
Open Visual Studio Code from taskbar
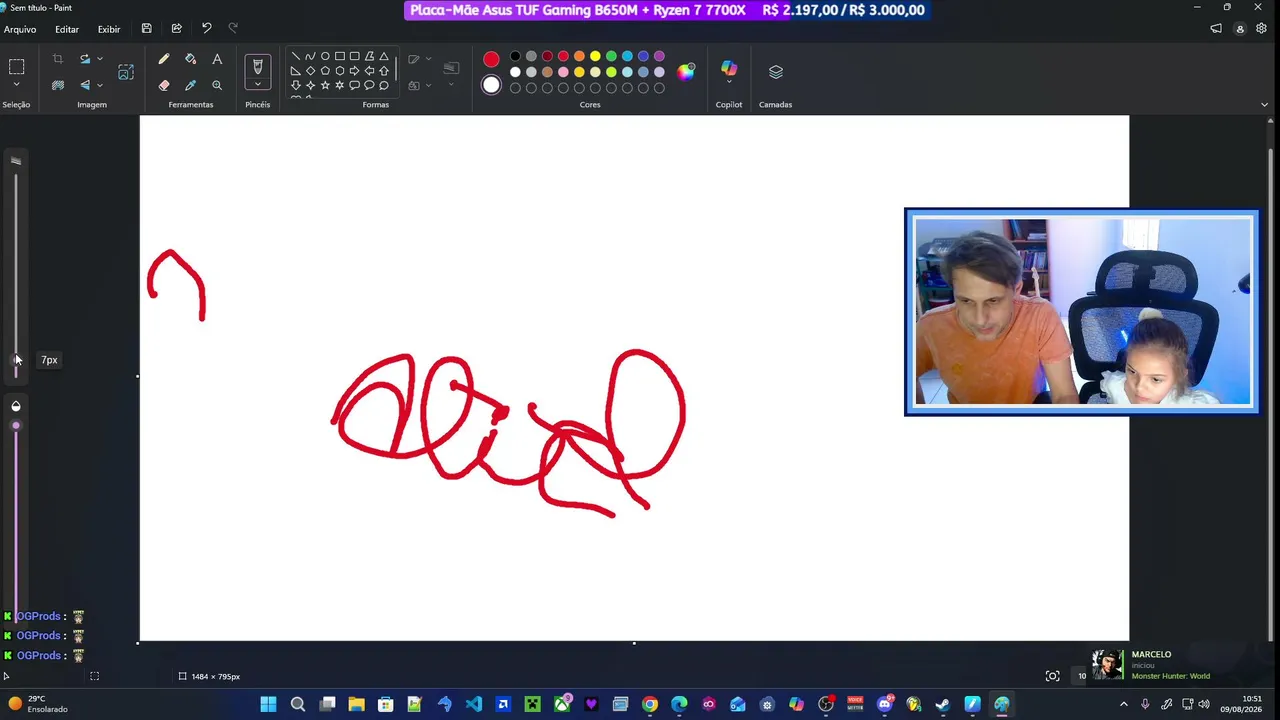[x=474, y=704]
